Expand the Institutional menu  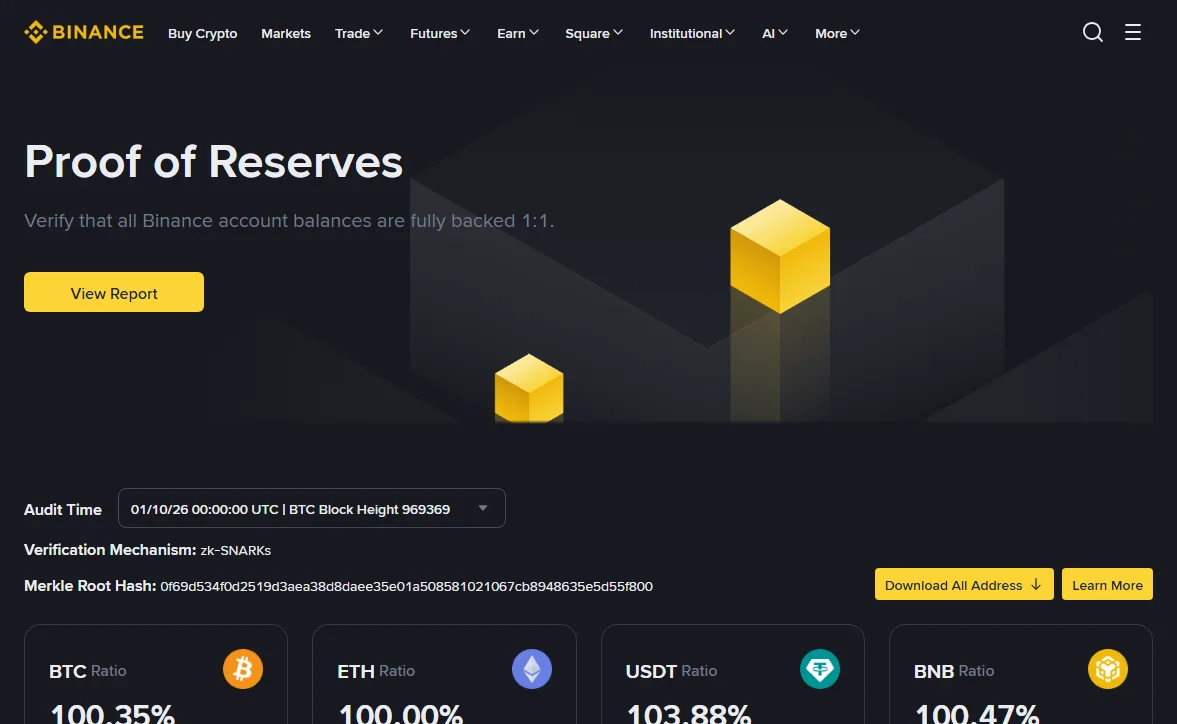tap(692, 33)
